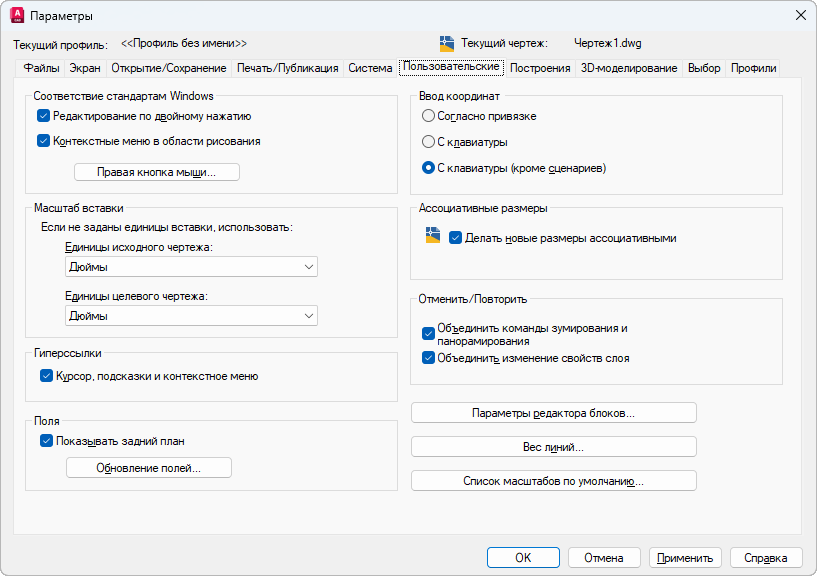
Task: Toggle the combine layer property changes checkbox
Action: (x=429, y=358)
